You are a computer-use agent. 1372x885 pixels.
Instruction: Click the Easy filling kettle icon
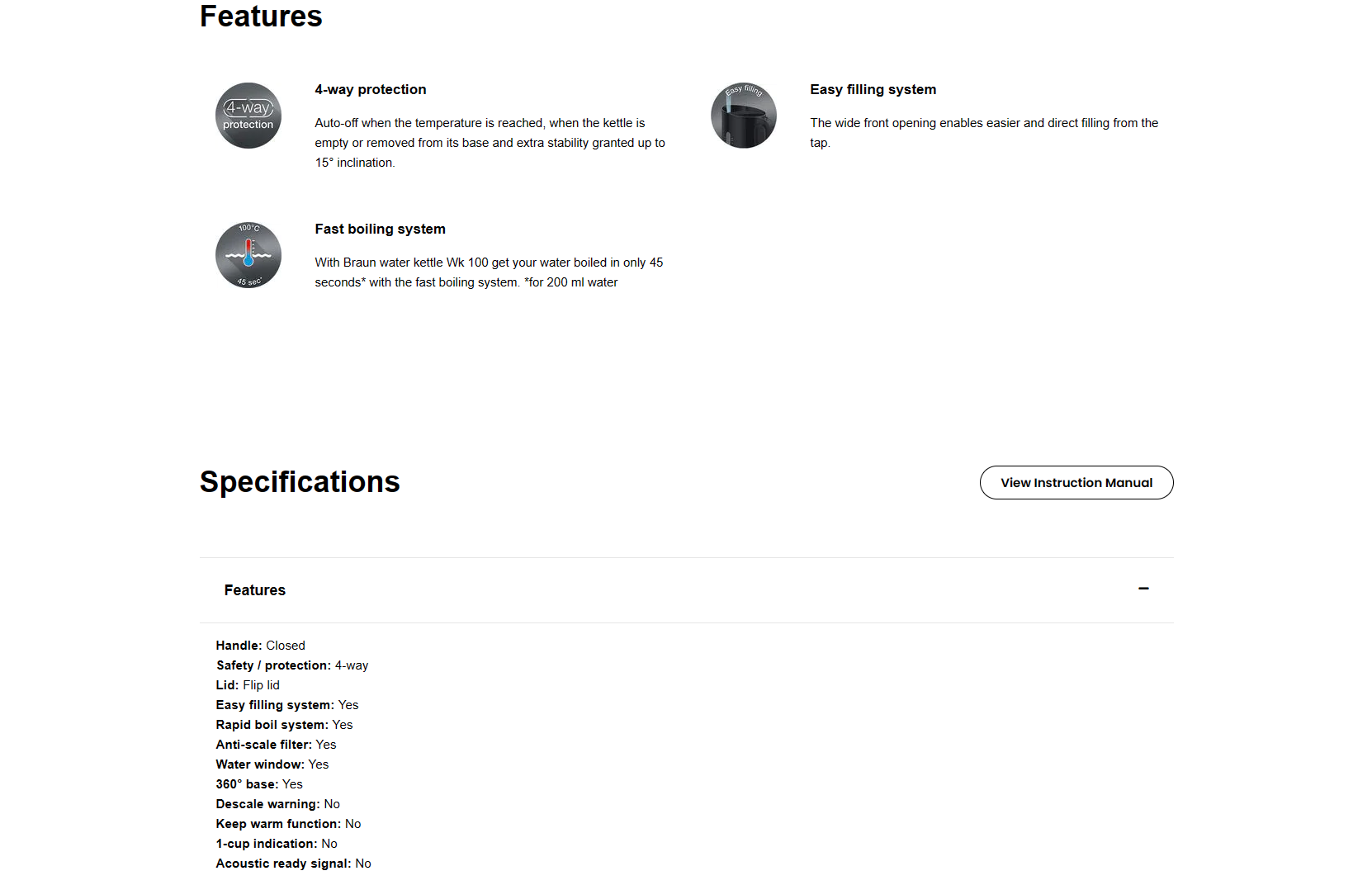coord(744,116)
